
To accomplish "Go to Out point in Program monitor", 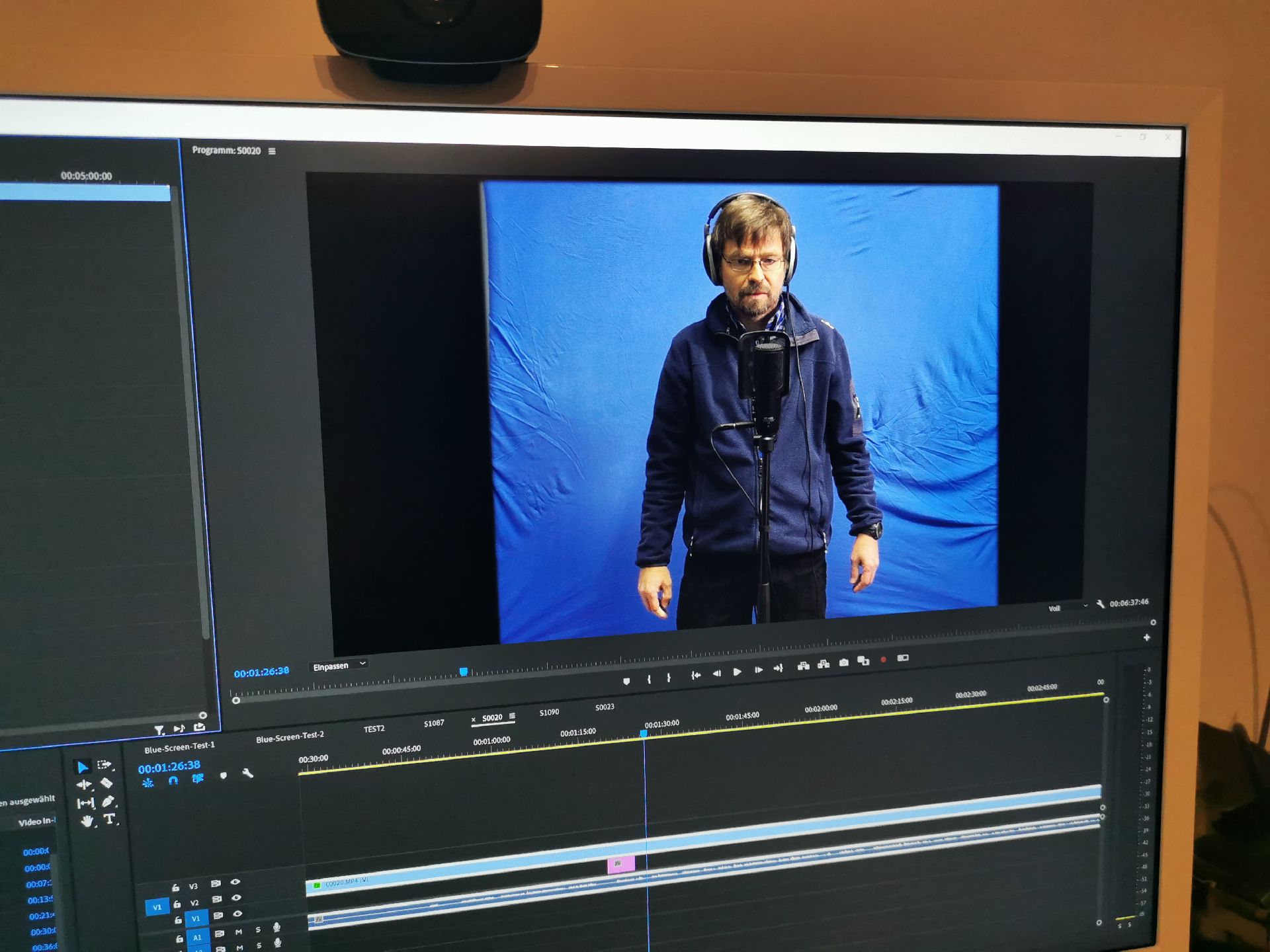I will (x=779, y=668).
